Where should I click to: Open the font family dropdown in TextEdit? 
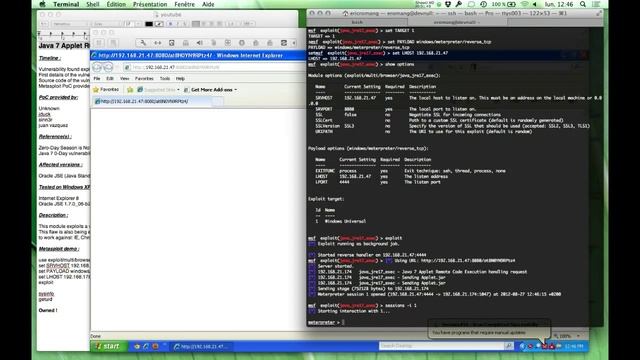[x=70, y=24]
